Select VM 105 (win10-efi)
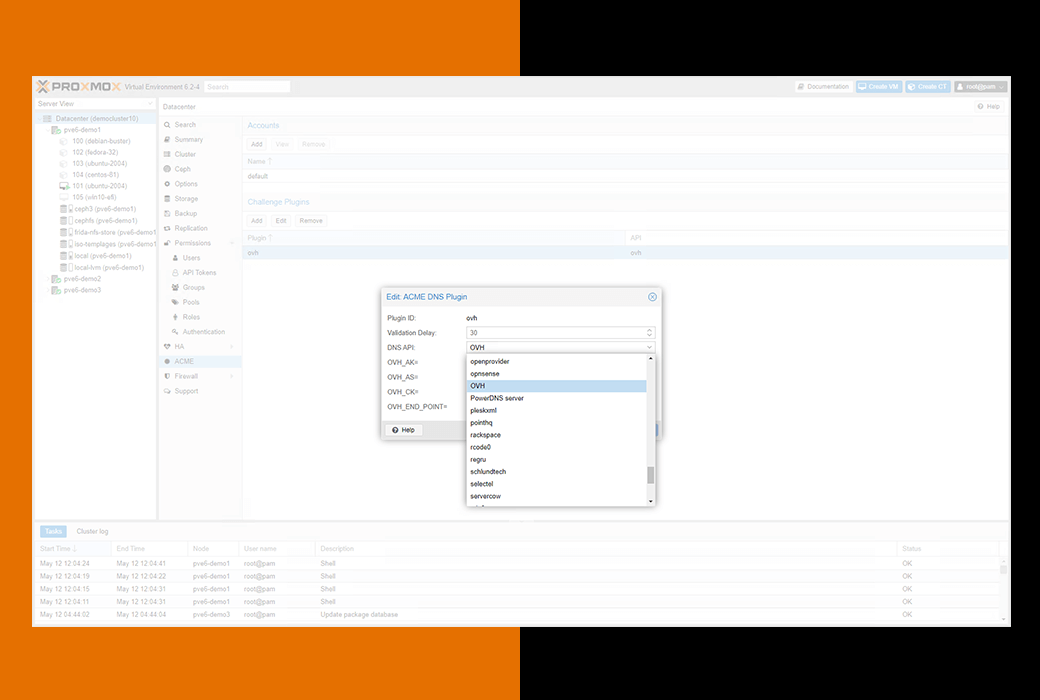1040x700 pixels. pyautogui.click(x=94, y=198)
